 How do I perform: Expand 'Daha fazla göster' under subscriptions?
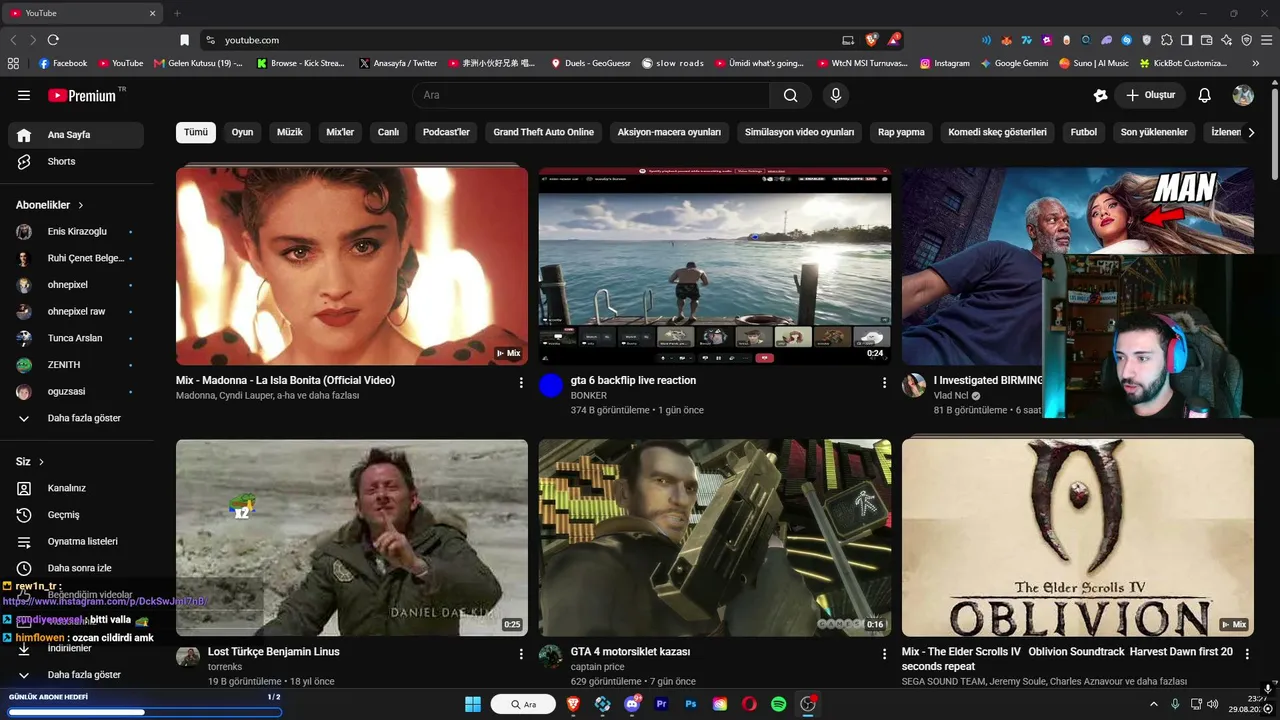coord(76,418)
